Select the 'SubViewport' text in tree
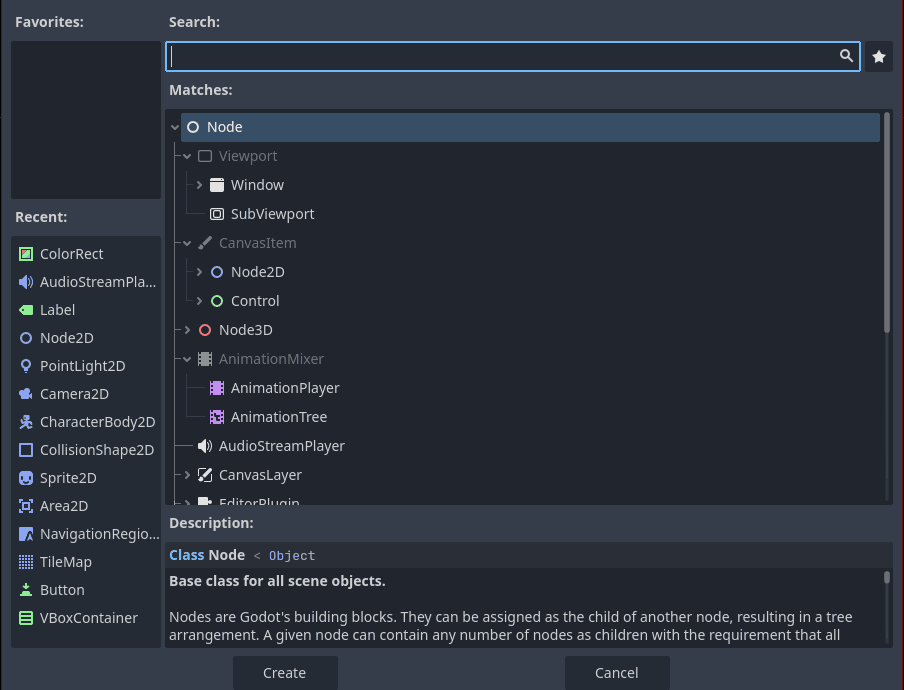This screenshot has height=690, width=904. point(273,214)
